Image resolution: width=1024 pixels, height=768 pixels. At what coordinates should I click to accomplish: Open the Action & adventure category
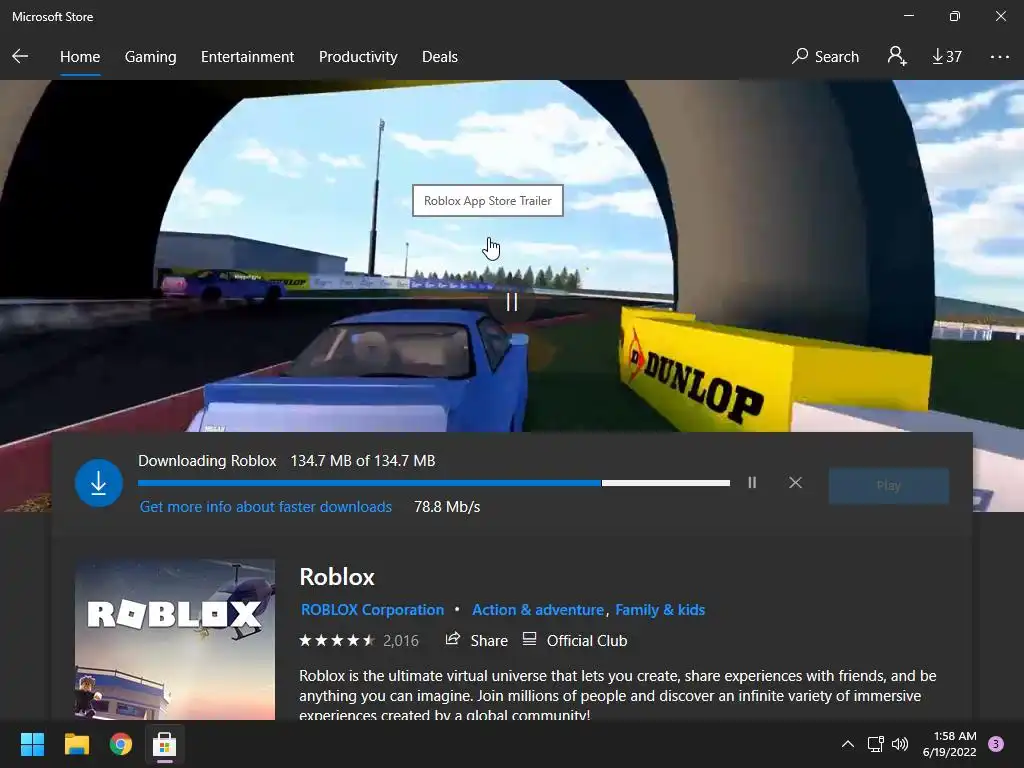point(537,610)
